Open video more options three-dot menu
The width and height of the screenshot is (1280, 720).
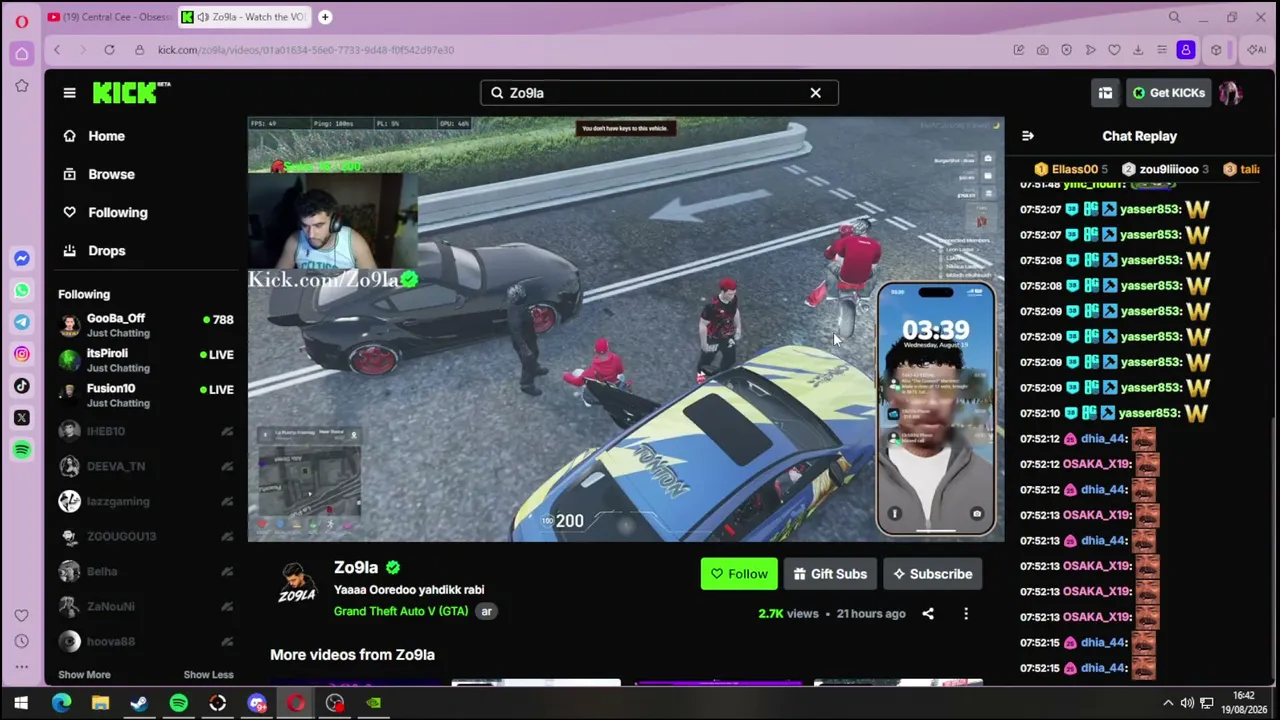pos(966,614)
